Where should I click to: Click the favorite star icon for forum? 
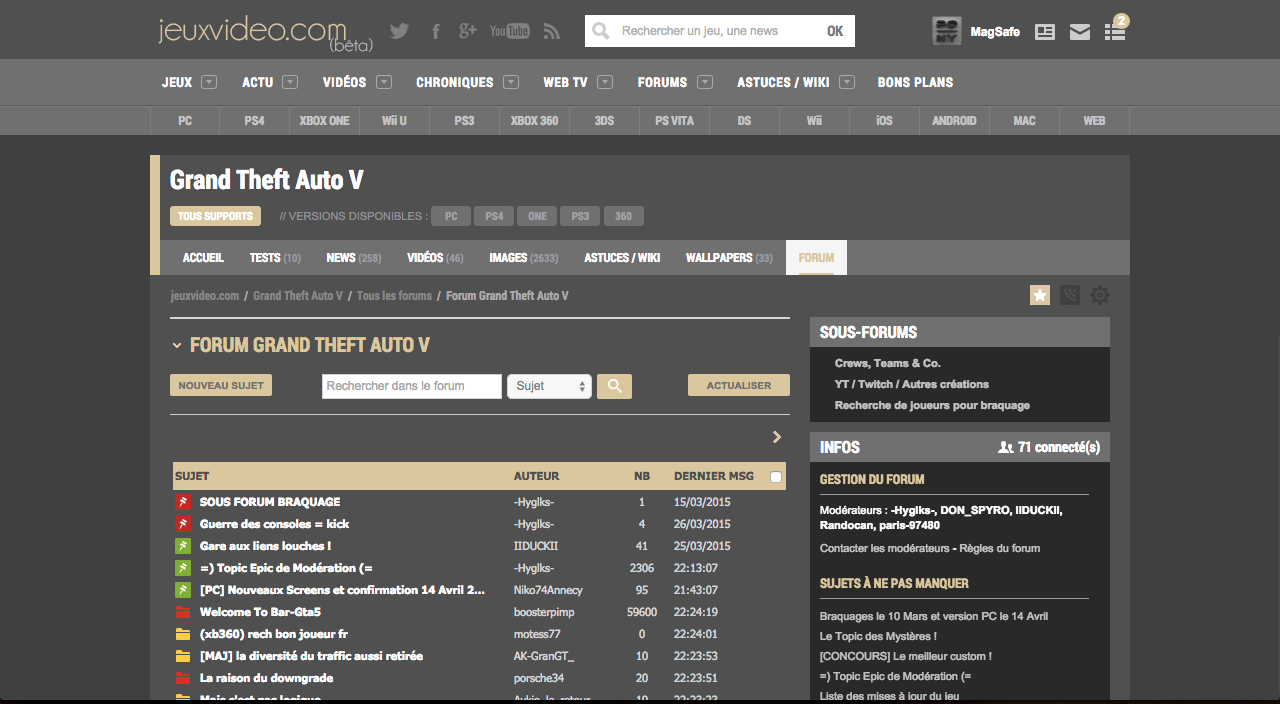(1040, 295)
